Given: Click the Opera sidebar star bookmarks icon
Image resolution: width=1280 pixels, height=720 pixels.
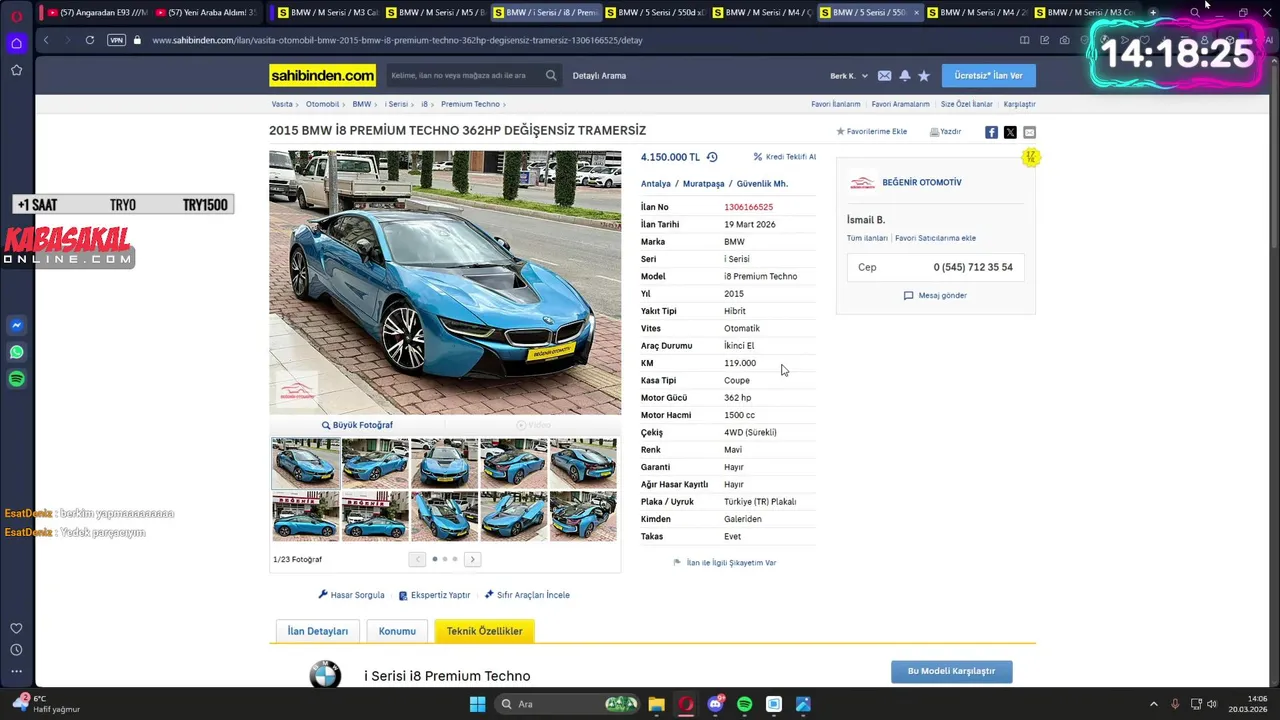Looking at the screenshot, I should pyautogui.click(x=16, y=70).
